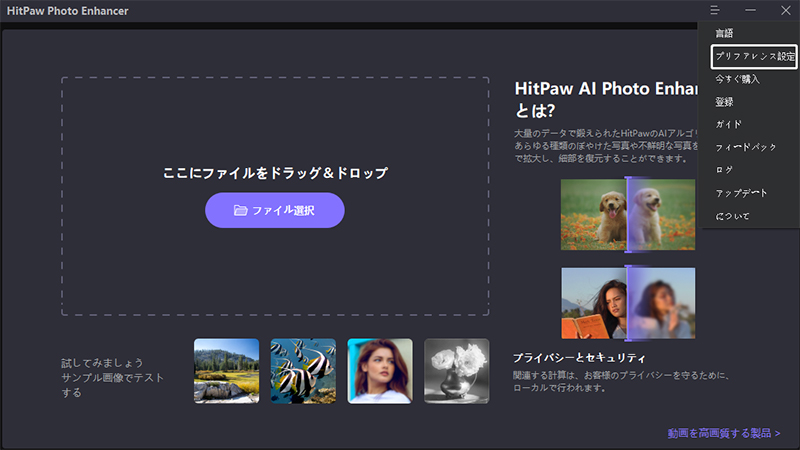Select アップデート menu entry

click(741, 193)
